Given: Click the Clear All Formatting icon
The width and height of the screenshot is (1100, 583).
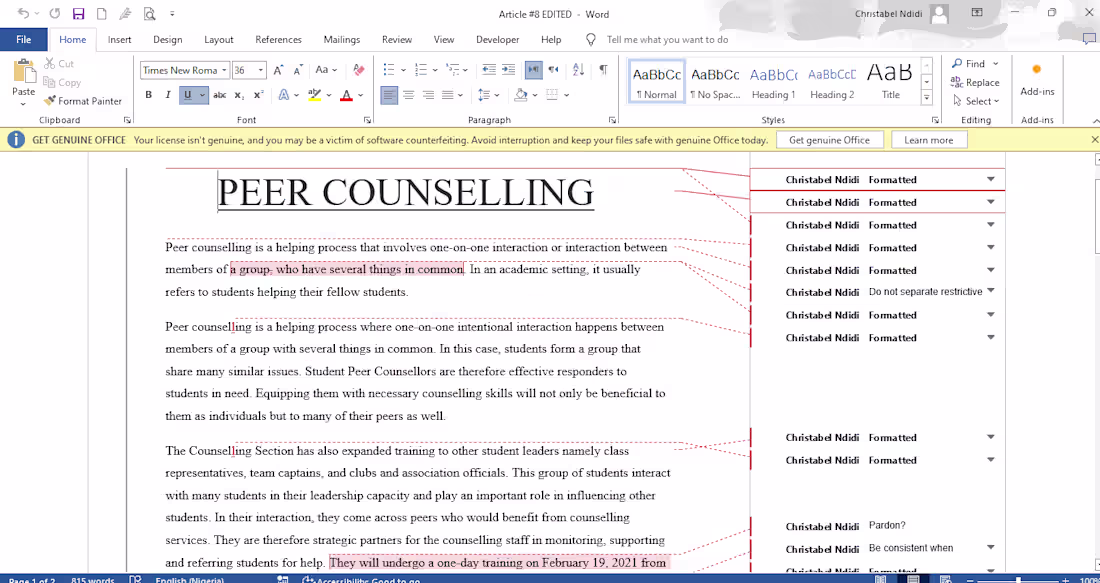Looking at the screenshot, I should pyautogui.click(x=359, y=70).
